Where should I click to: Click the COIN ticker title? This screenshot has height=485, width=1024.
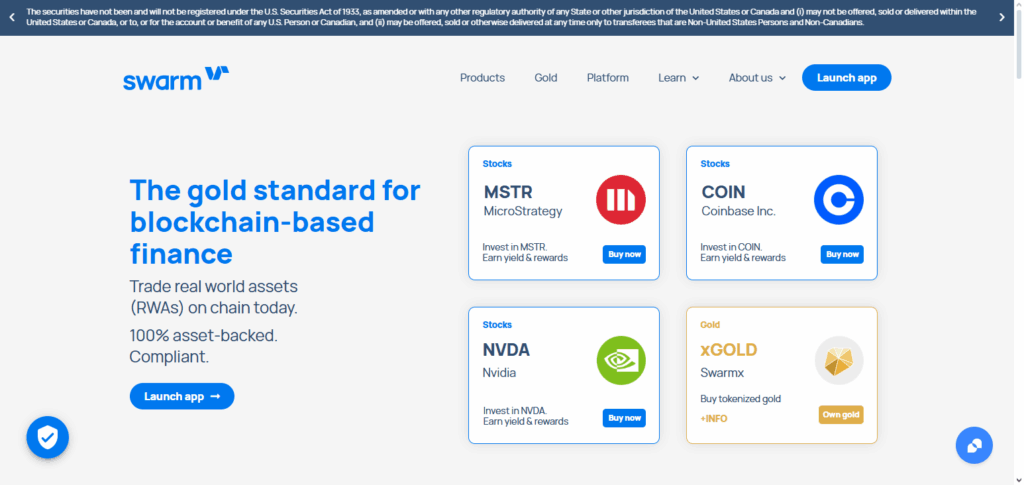point(723,192)
